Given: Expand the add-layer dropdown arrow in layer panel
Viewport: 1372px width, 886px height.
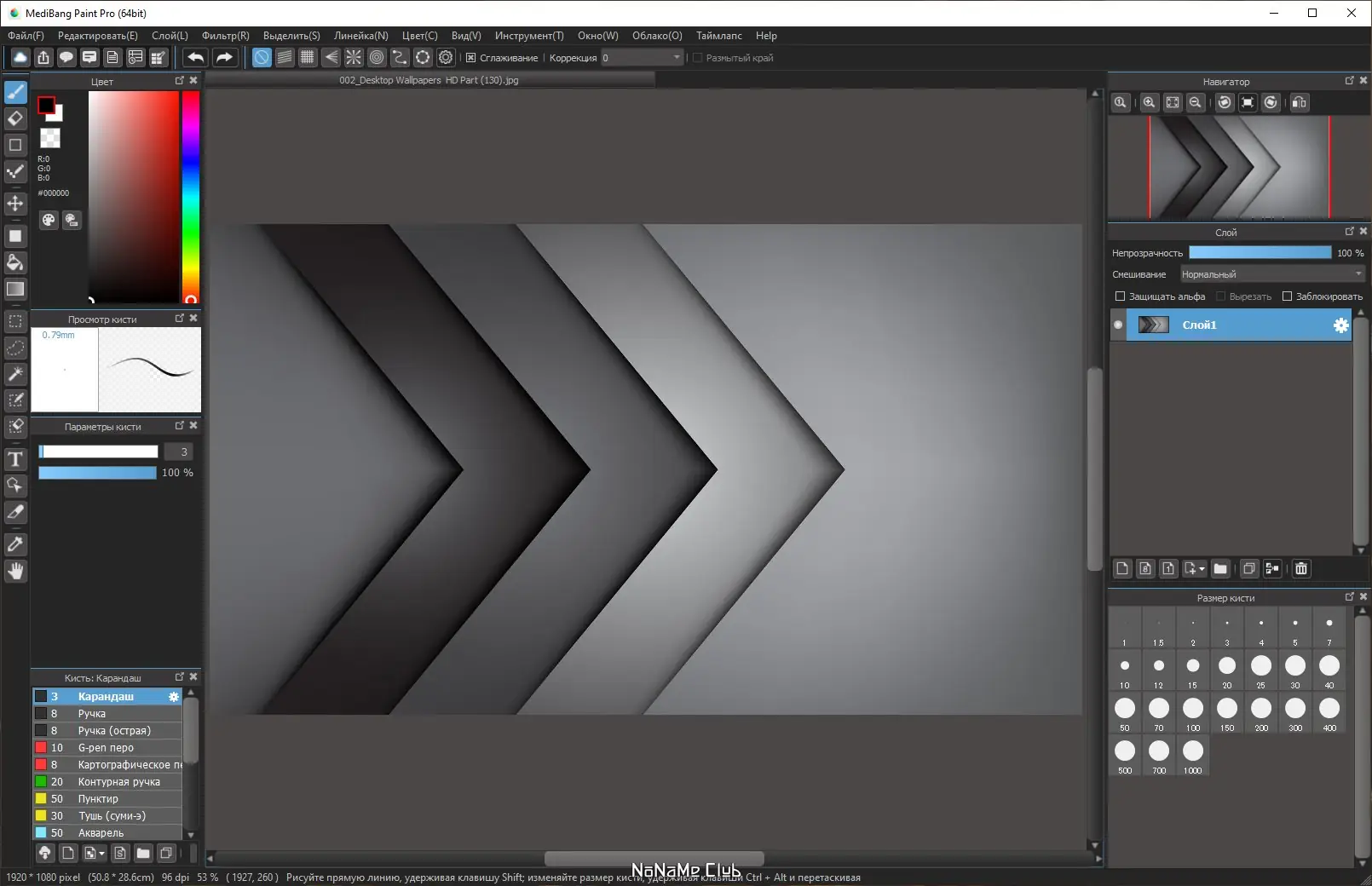Looking at the screenshot, I should pyautogui.click(x=1202, y=569).
